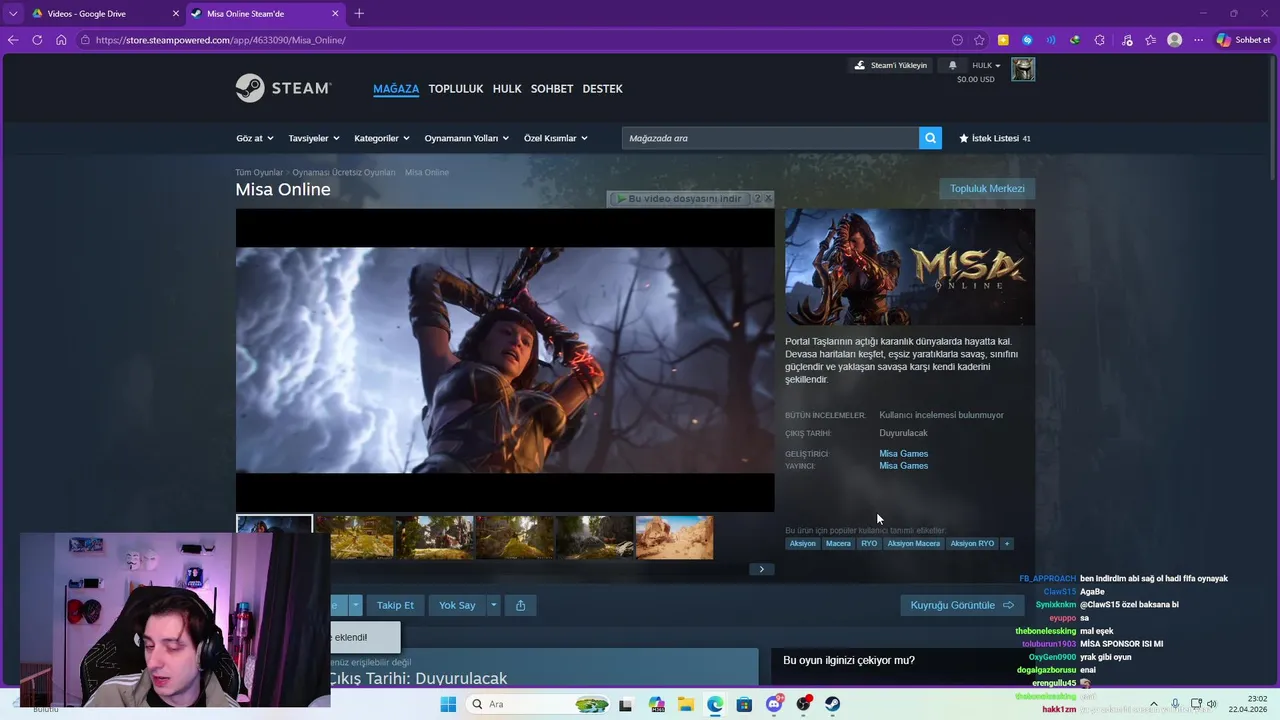The height and width of the screenshot is (720, 1280).
Task: Click the Takip Et button
Action: (395, 605)
